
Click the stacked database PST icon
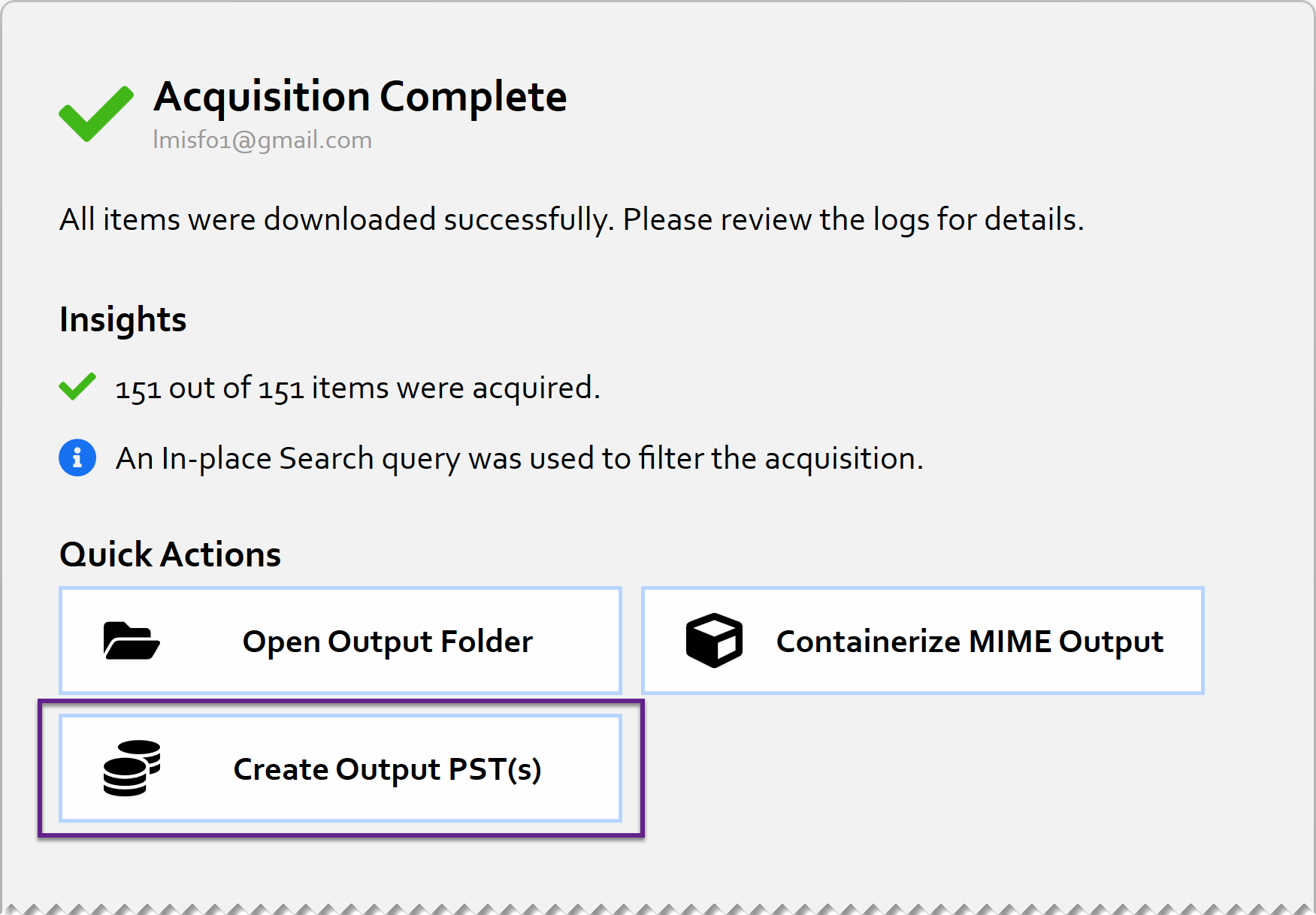[132, 768]
